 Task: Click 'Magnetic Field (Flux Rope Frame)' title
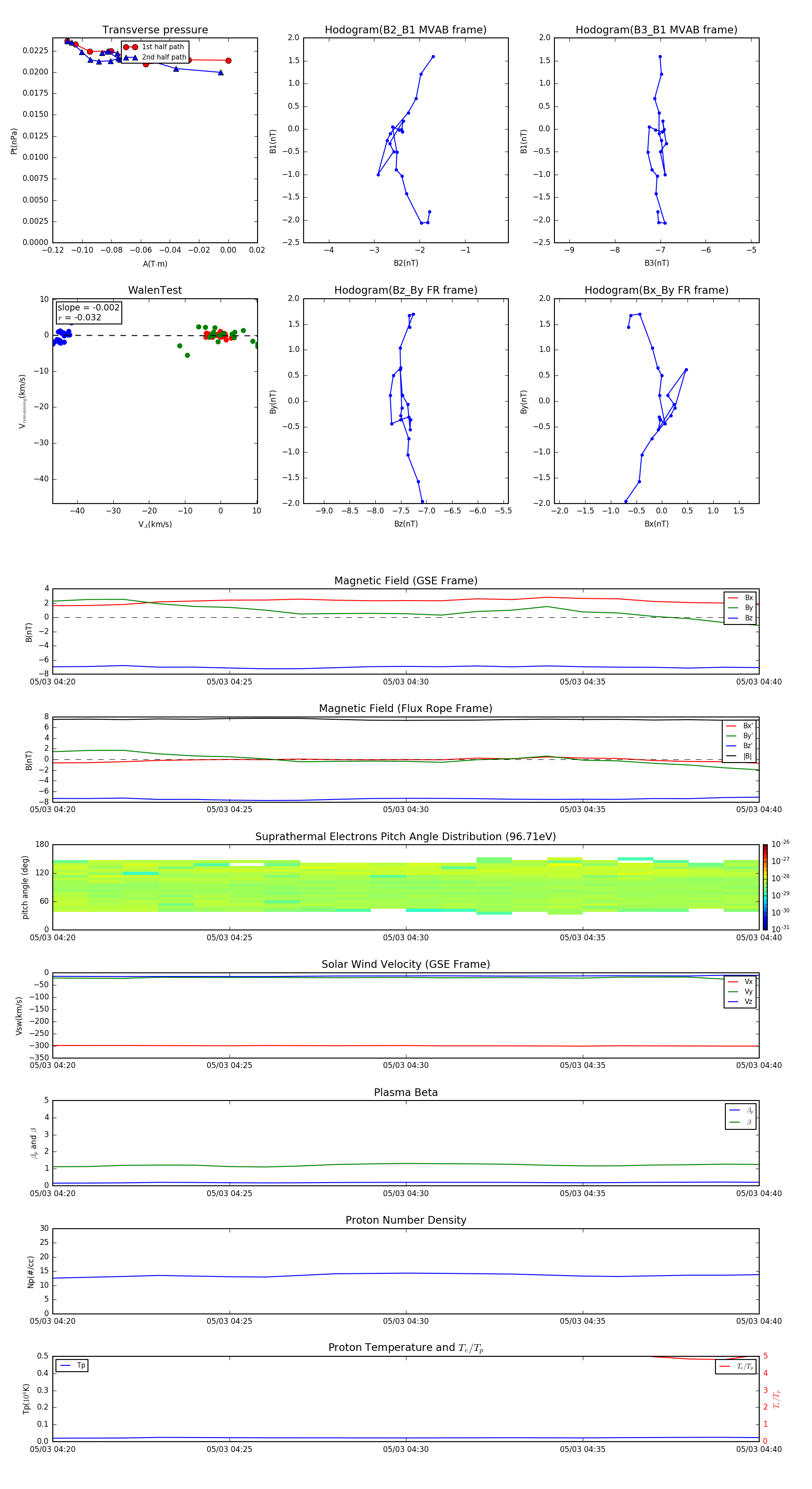coord(406,709)
